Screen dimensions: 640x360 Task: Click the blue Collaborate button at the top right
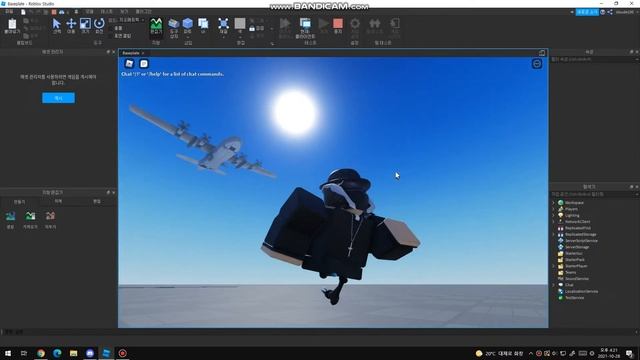point(587,12)
